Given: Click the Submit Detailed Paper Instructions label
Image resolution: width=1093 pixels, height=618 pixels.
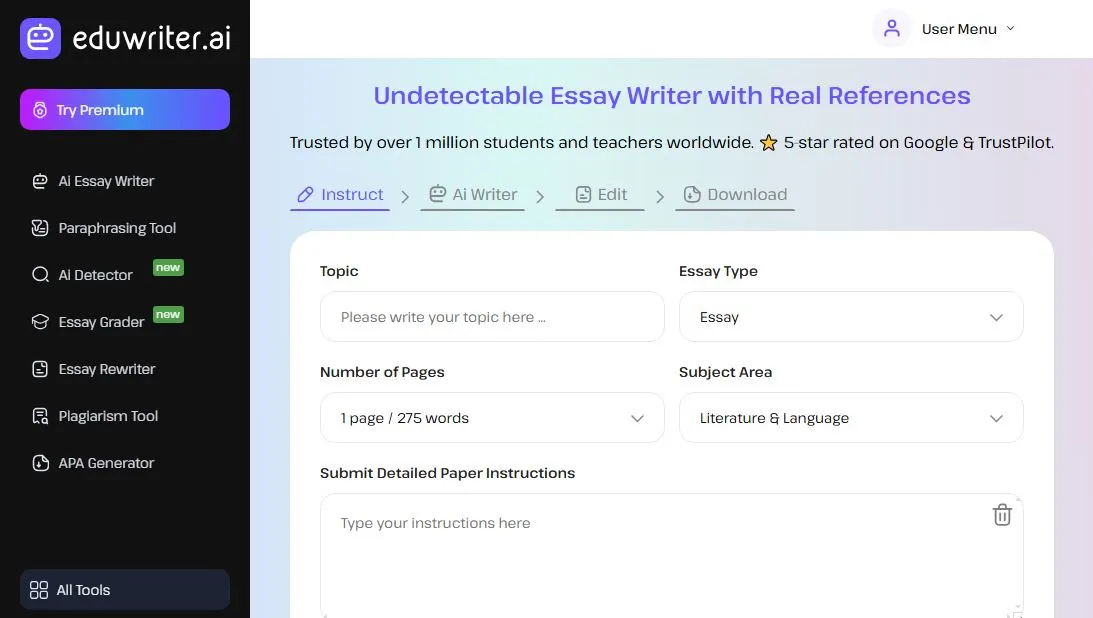Looking at the screenshot, I should pos(448,473).
